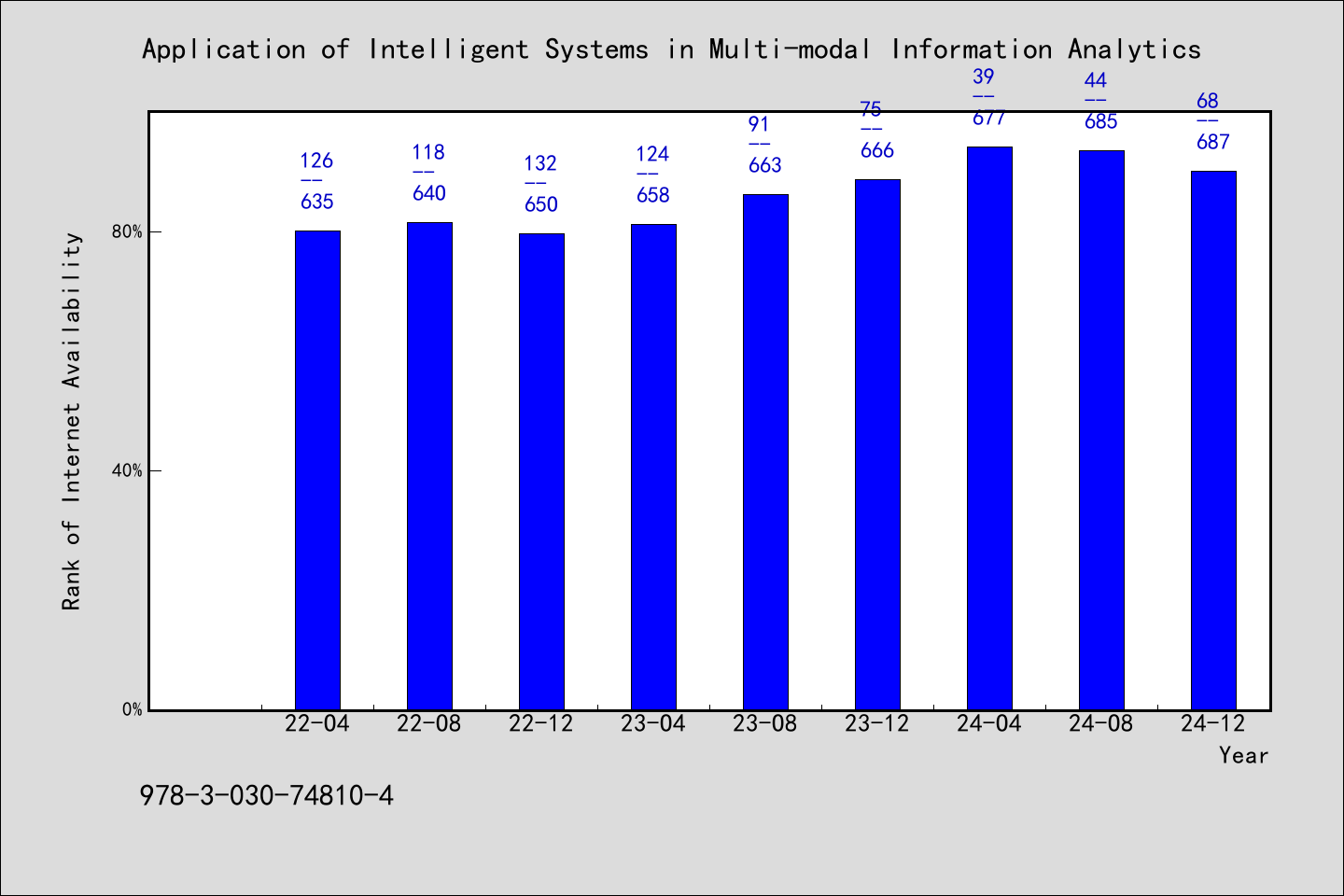Click the x-axis tick label '22-04'
Screen dimensions: 1344x896
[x=317, y=723]
